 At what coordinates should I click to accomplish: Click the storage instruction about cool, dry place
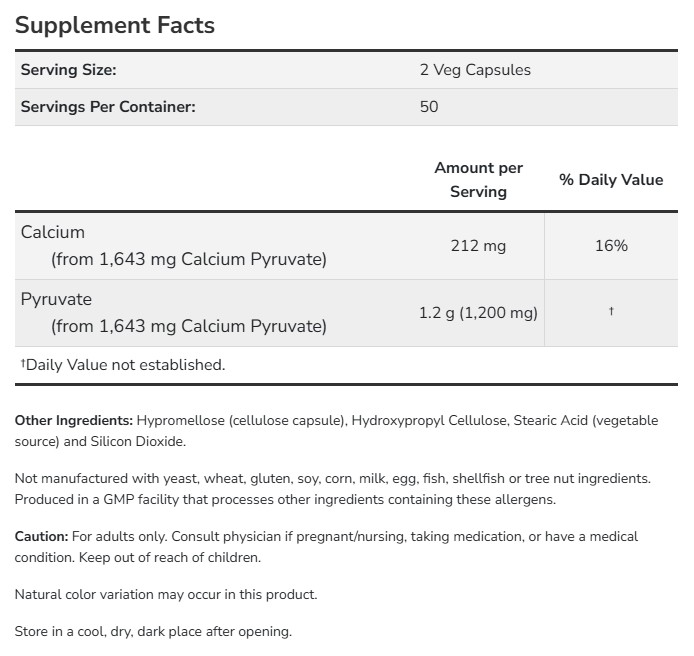coord(153,631)
